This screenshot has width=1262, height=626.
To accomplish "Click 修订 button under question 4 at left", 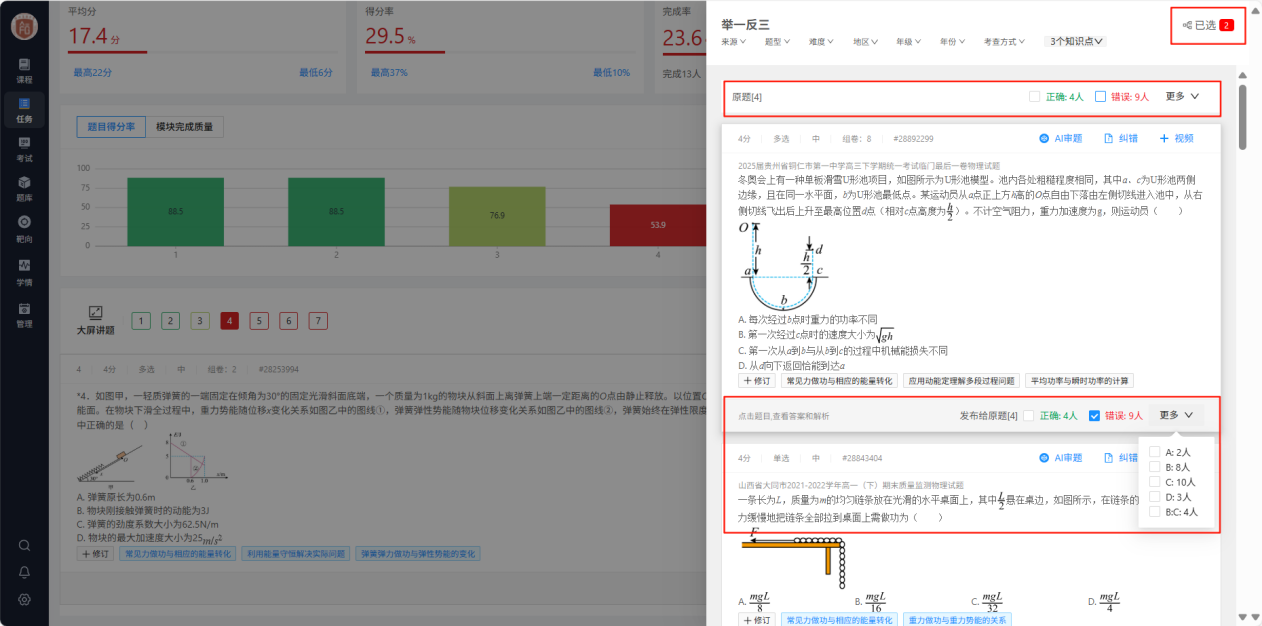I will (96, 553).
